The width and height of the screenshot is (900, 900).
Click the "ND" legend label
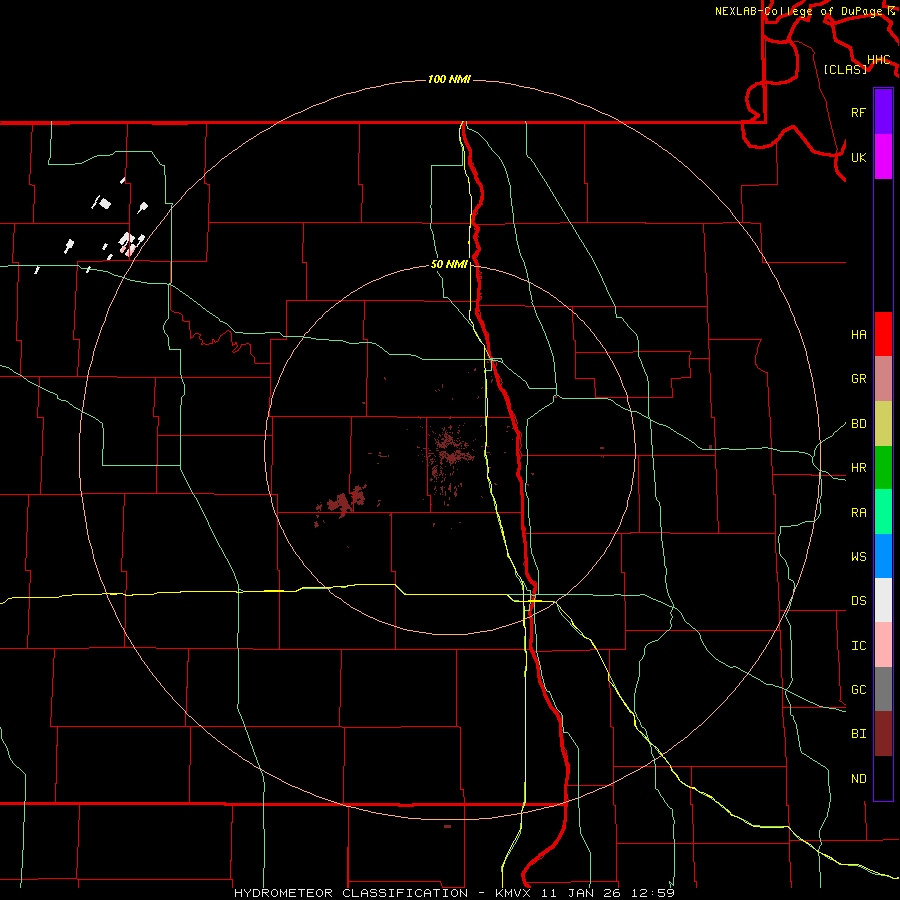(859, 779)
